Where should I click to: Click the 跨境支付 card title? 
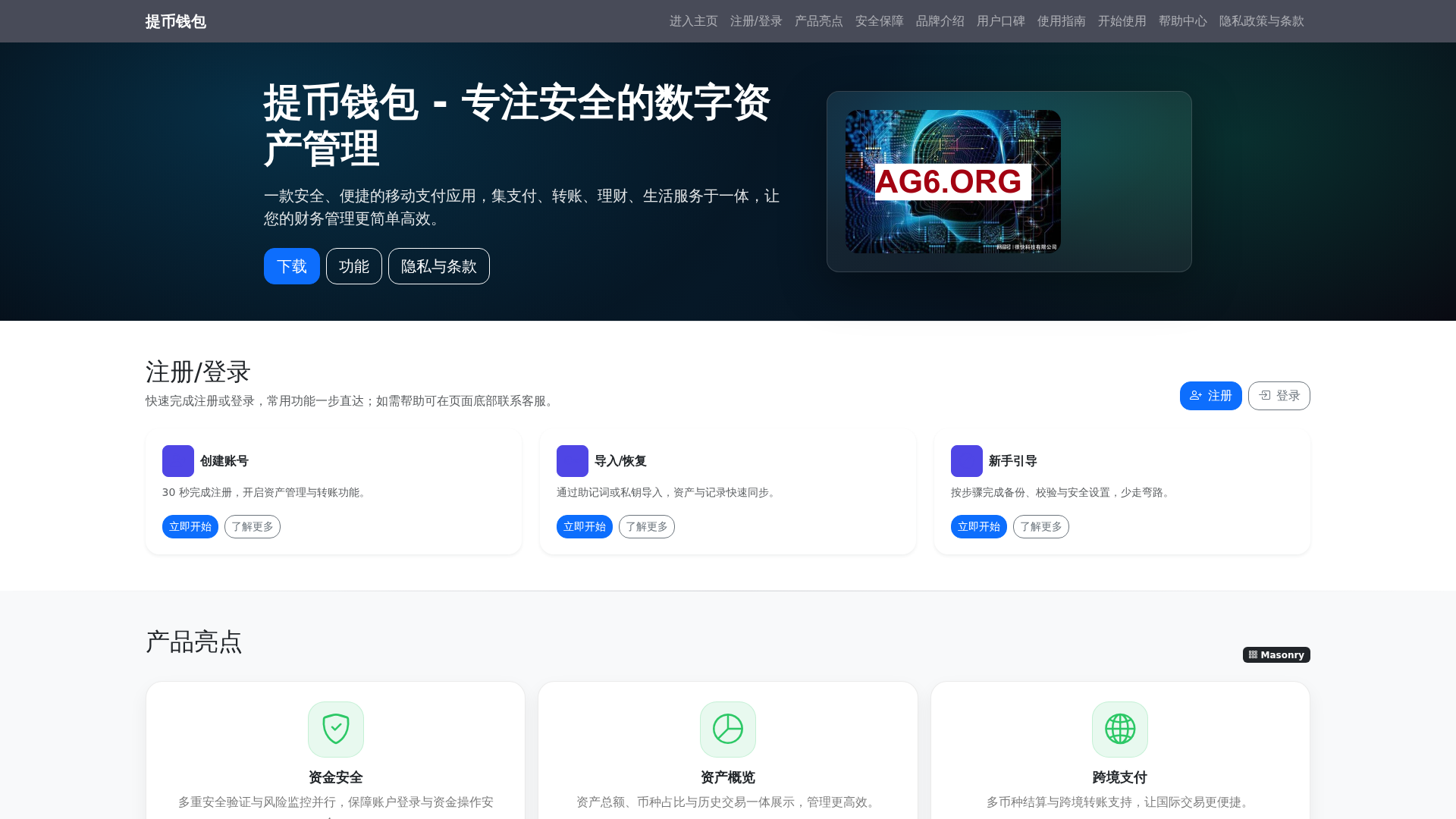(x=1120, y=777)
